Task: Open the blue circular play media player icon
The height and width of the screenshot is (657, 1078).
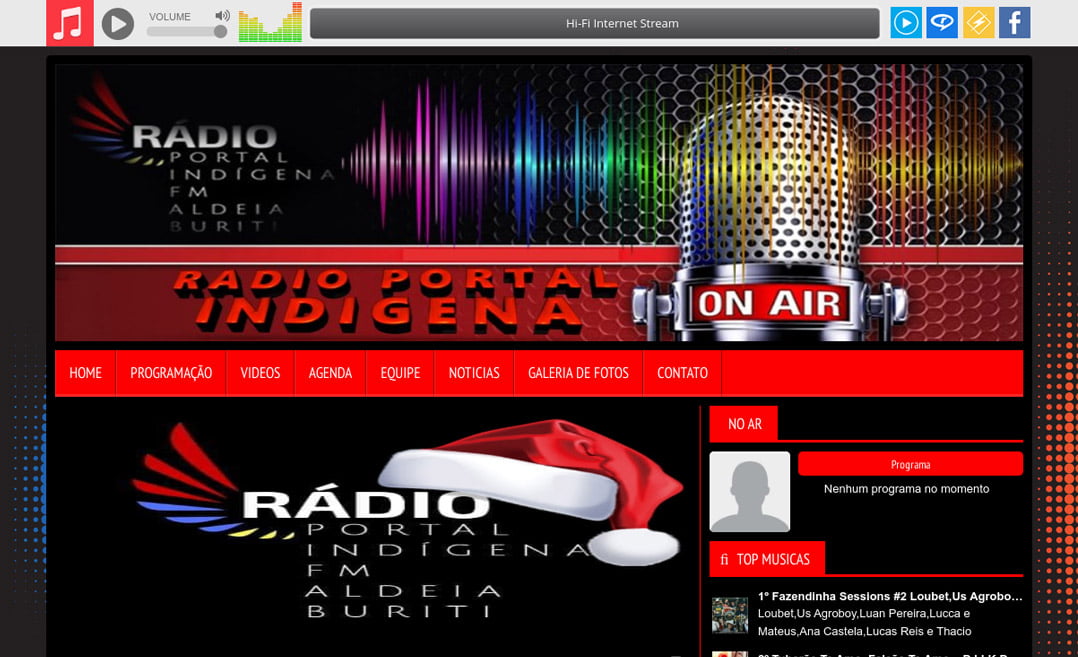Action: coord(906,23)
